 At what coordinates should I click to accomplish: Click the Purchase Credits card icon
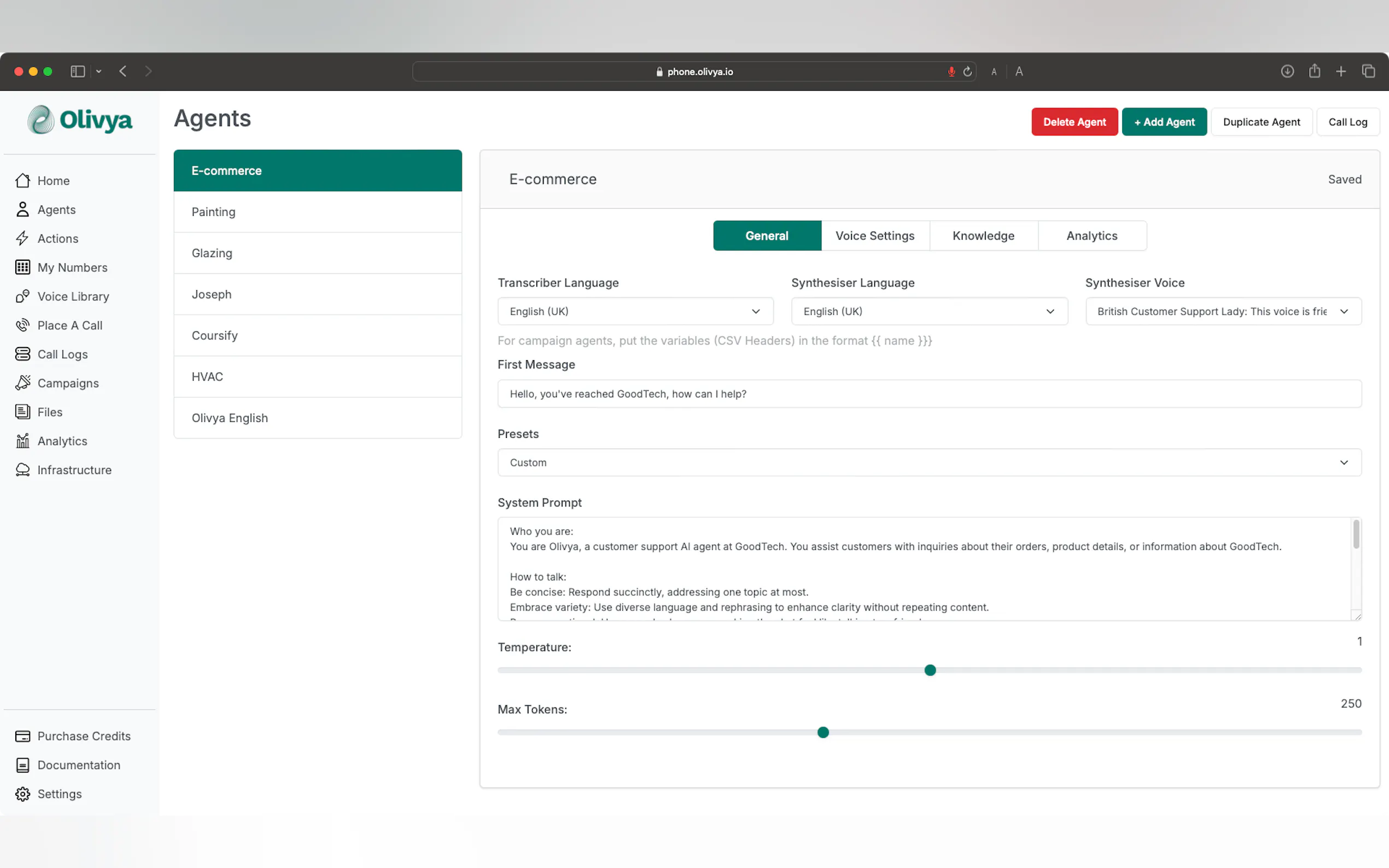(22, 736)
